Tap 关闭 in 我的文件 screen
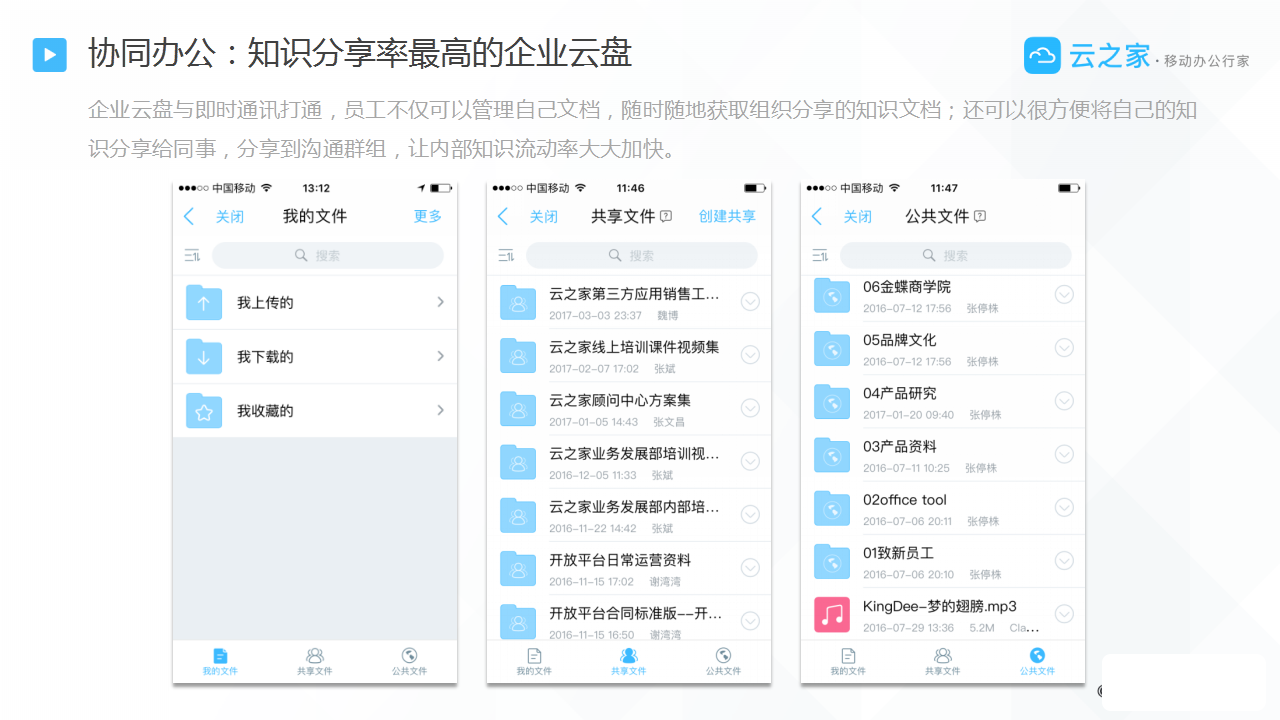 (230, 217)
